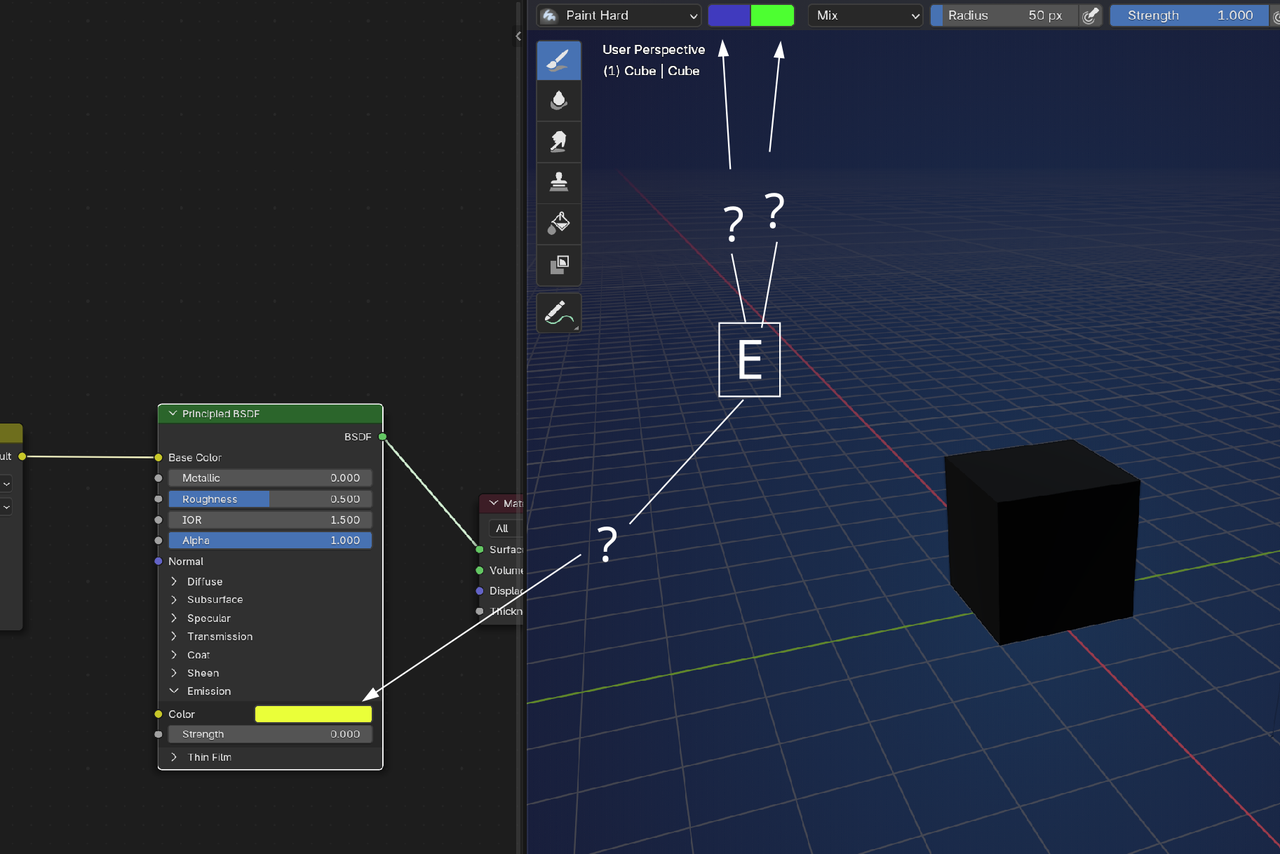
Task: Open the All target dropdown
Action: 505,528
